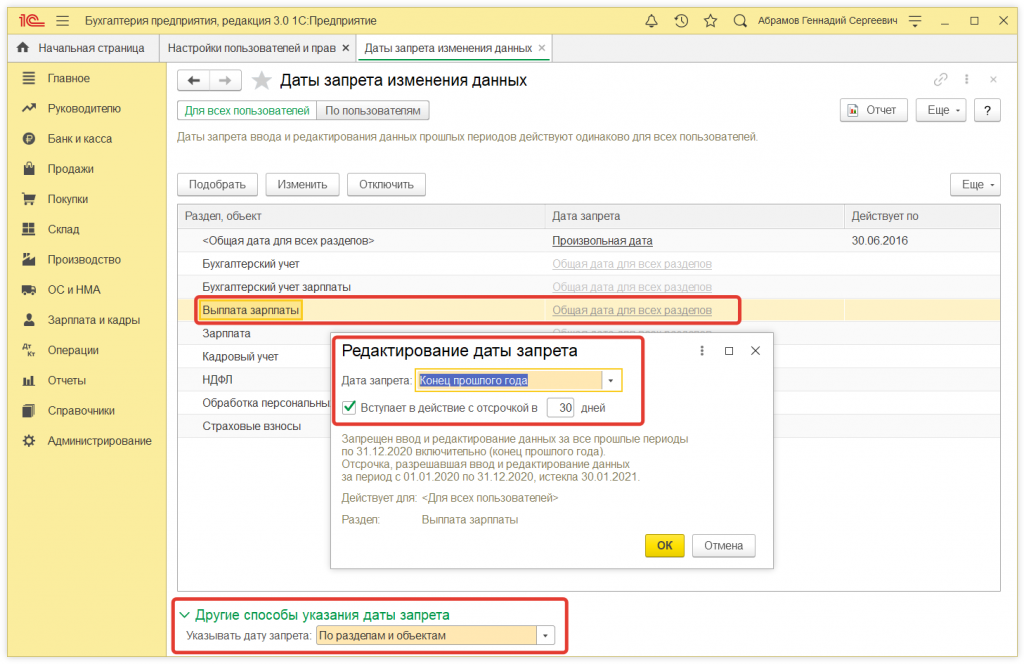
Task: Click the back navigation arrow
Action: pyautogui.click(x=194, y=81)
